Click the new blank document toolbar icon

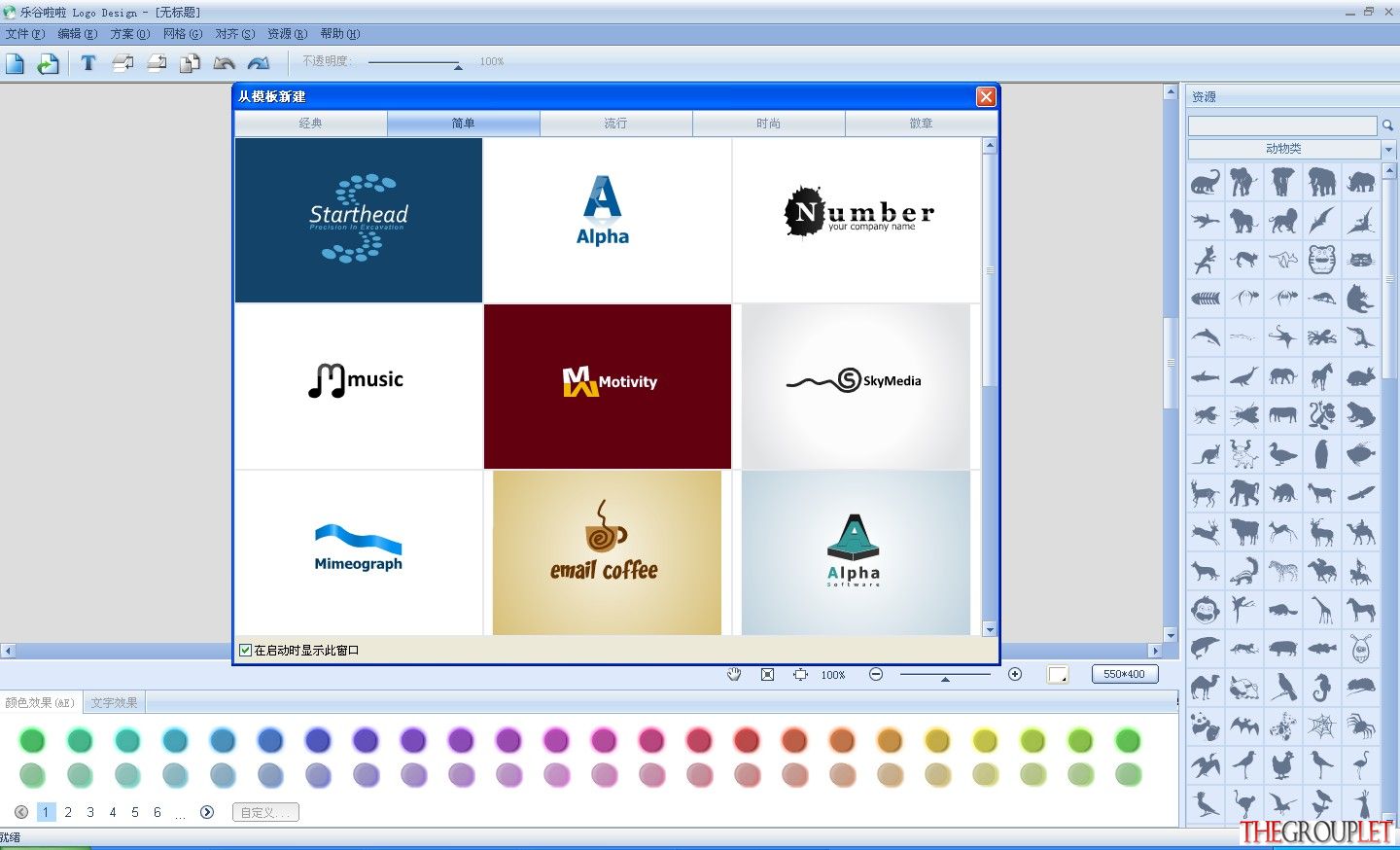click(x=16, y=63)
